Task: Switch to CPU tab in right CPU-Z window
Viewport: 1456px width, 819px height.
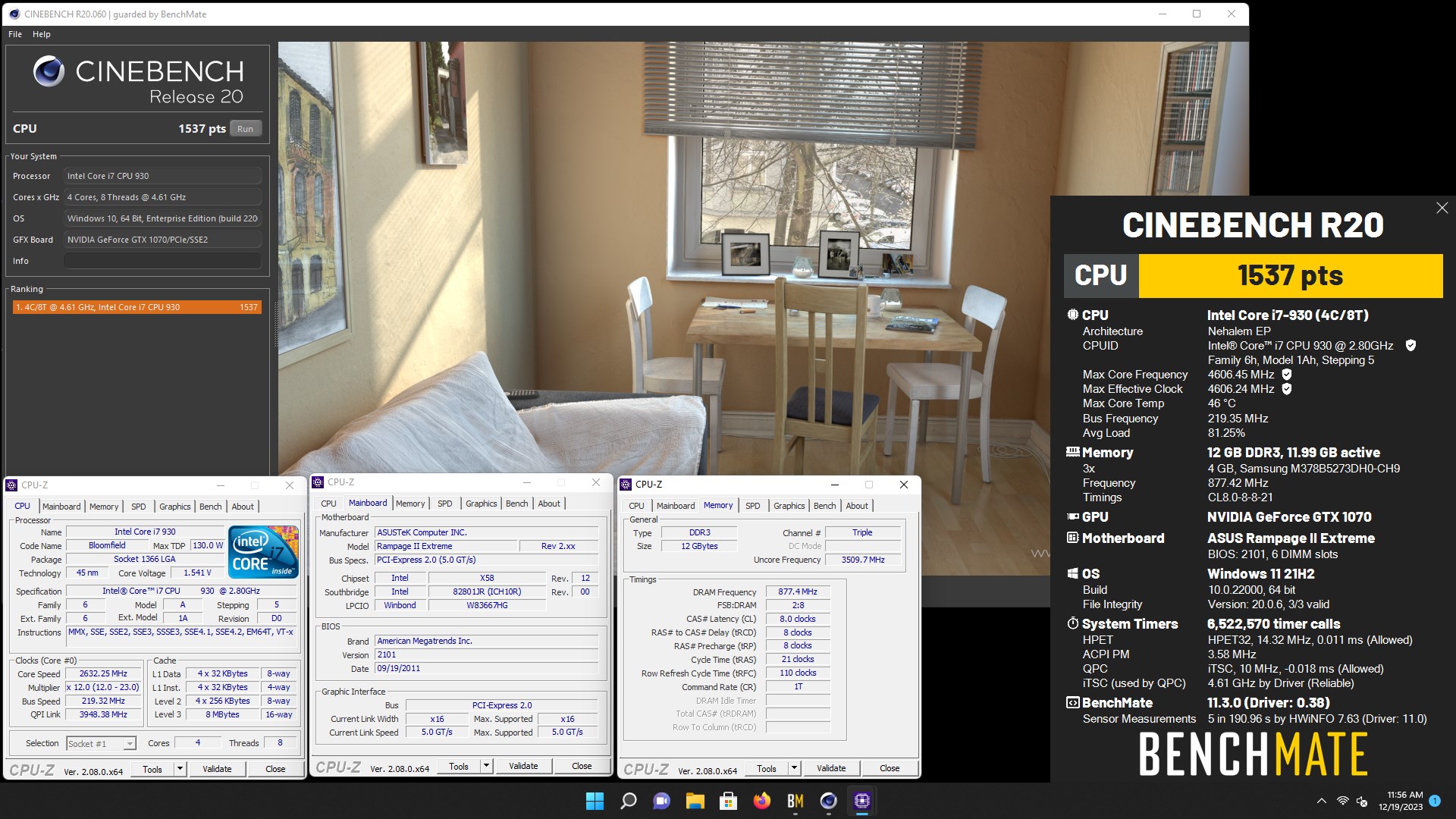Action: [636, 506]
